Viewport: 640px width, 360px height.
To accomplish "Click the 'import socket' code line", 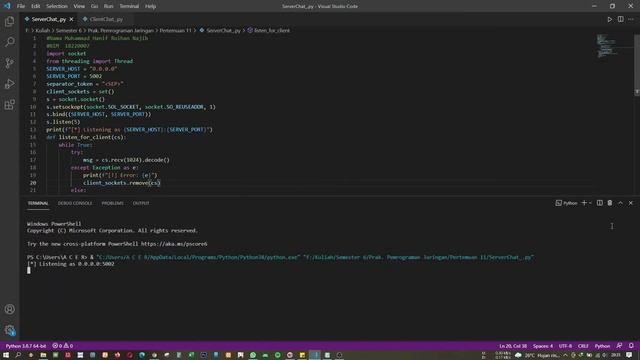I will 66,53.
